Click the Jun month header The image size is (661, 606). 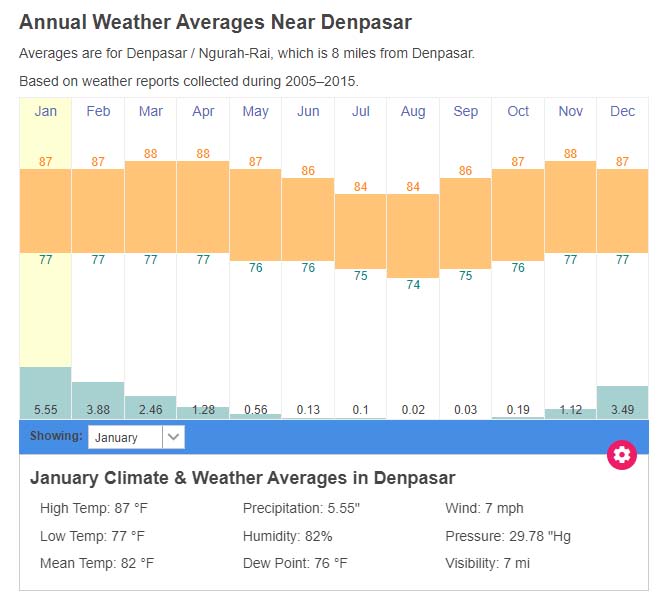pos(308,111)
